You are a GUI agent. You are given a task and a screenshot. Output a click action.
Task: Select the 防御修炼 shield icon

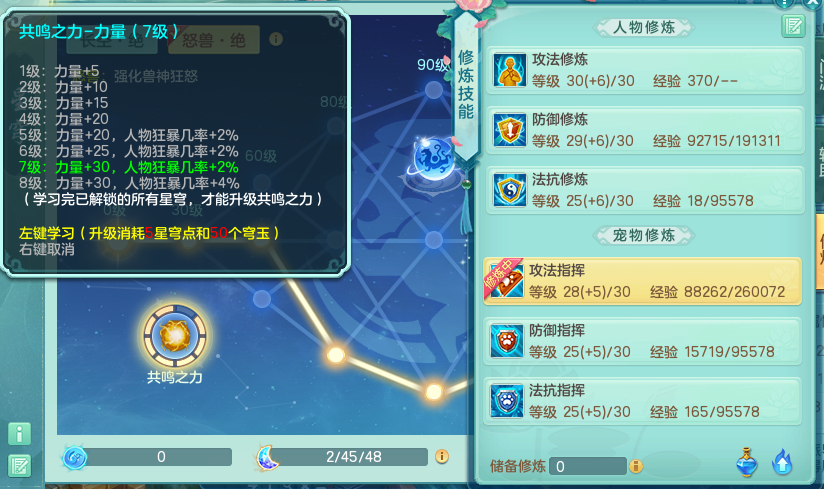[x=509, y=130]
